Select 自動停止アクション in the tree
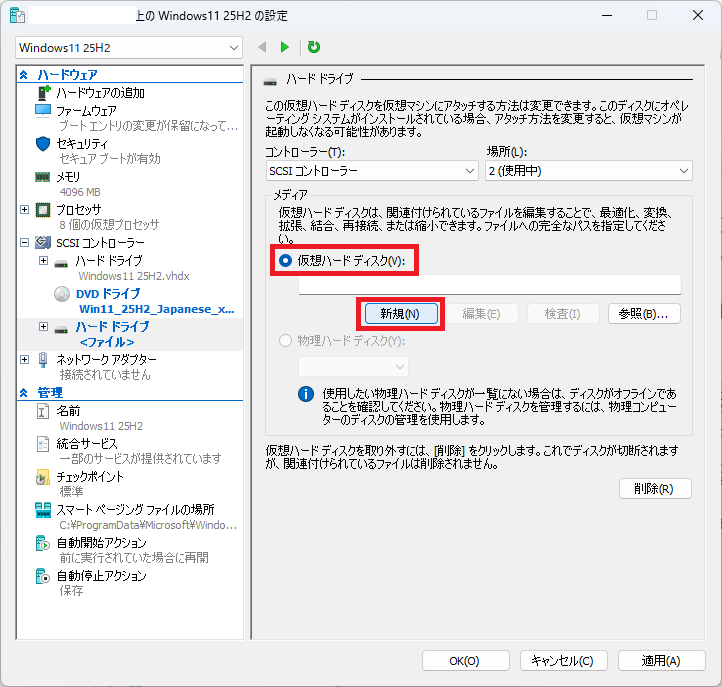 [x=101, y=576]
